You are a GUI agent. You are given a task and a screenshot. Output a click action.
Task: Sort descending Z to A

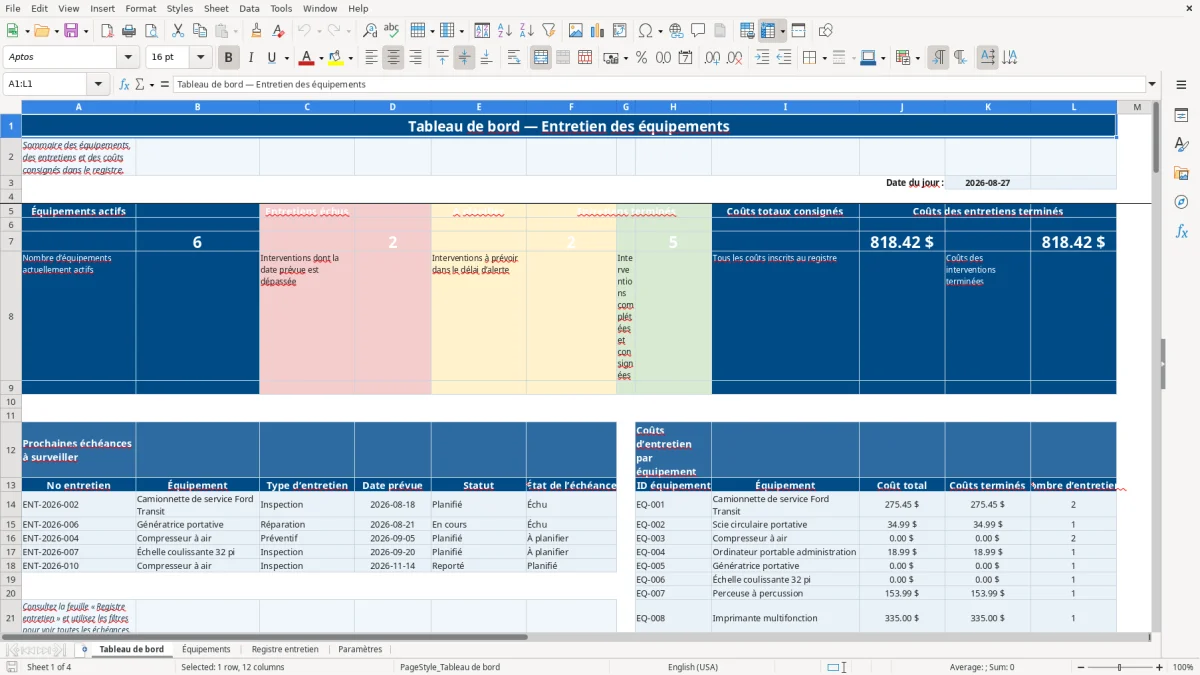(x=527, y=31)
